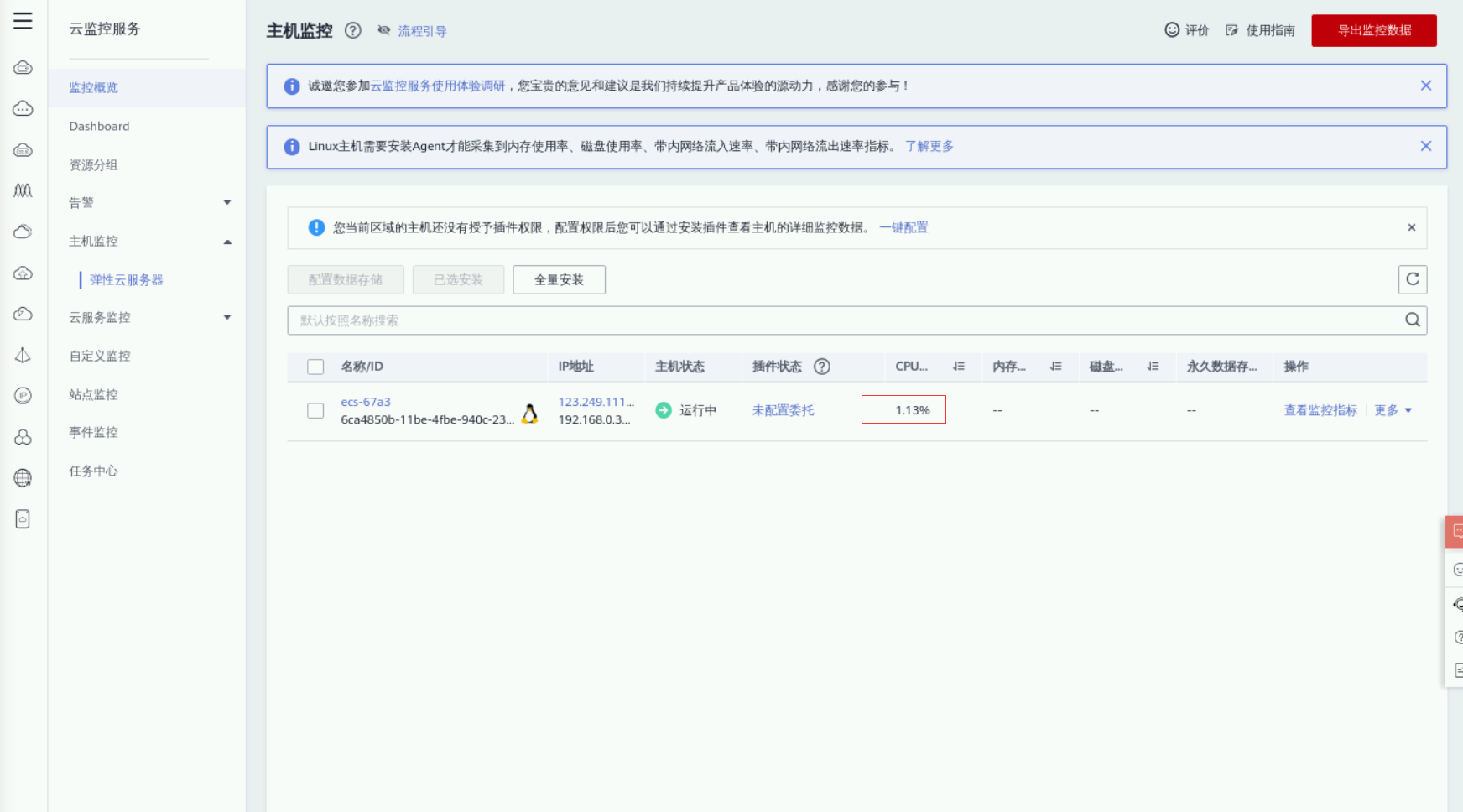Open the hamburger main menu
1463x812 pixels.
pos(23,21)
